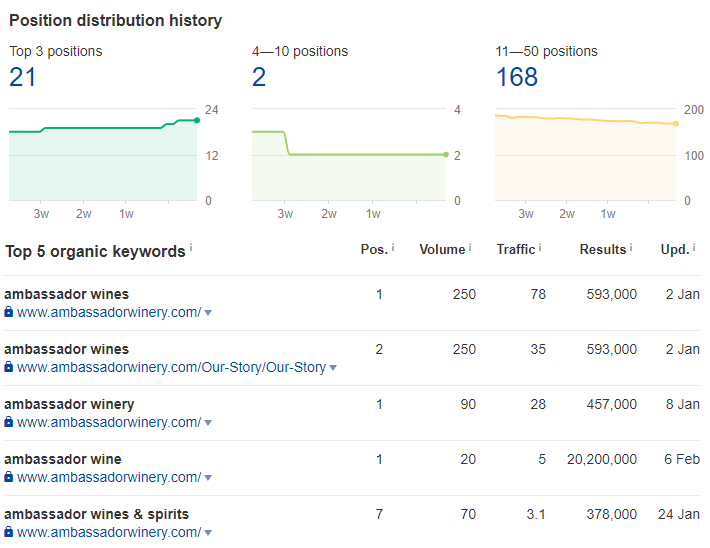
Task: Click the info icon beside Volume column
Action: (x=470, y=247)
